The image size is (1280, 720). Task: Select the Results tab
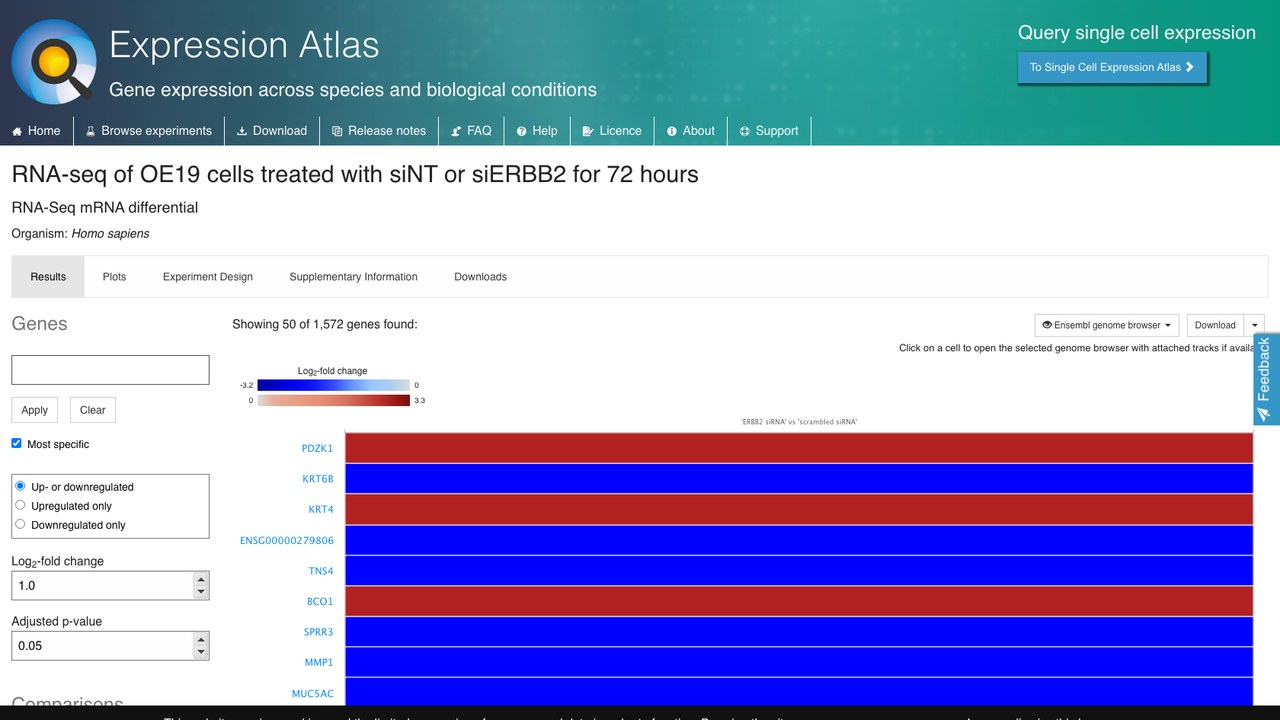[x=48, y=277]
